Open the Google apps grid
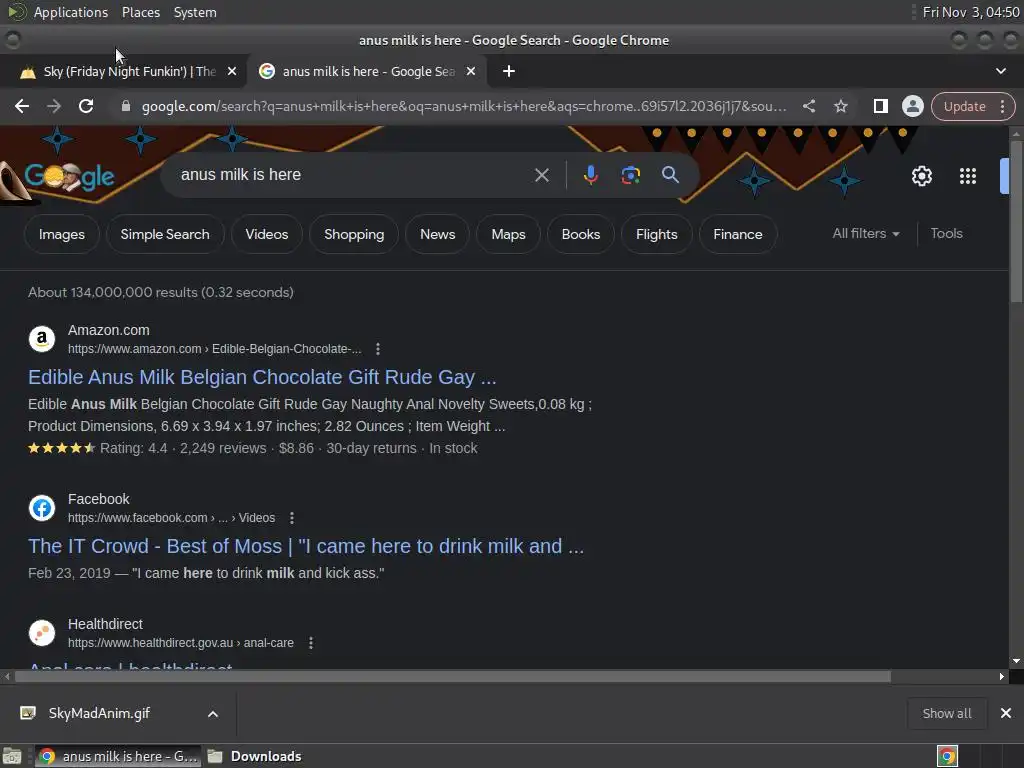The height and width of the screenshot is (768, 1024). coord(967,176)
